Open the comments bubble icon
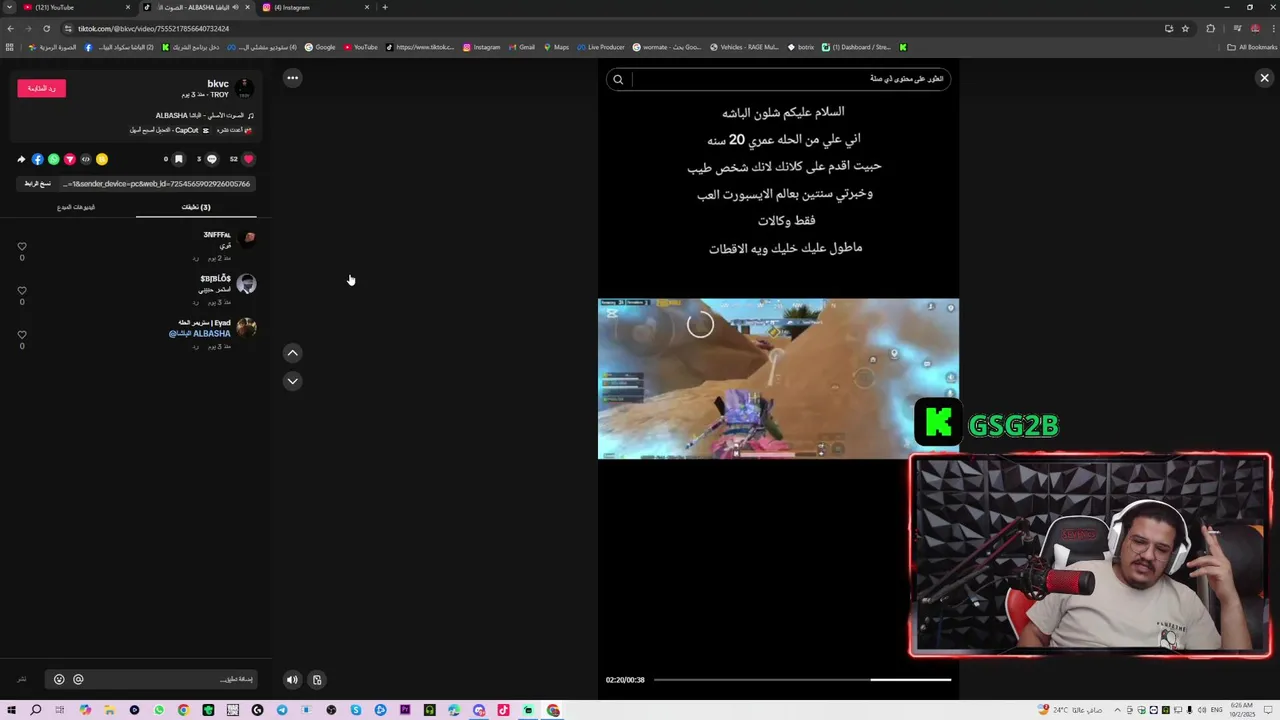 pyautogui.click(x=212, y=159)
